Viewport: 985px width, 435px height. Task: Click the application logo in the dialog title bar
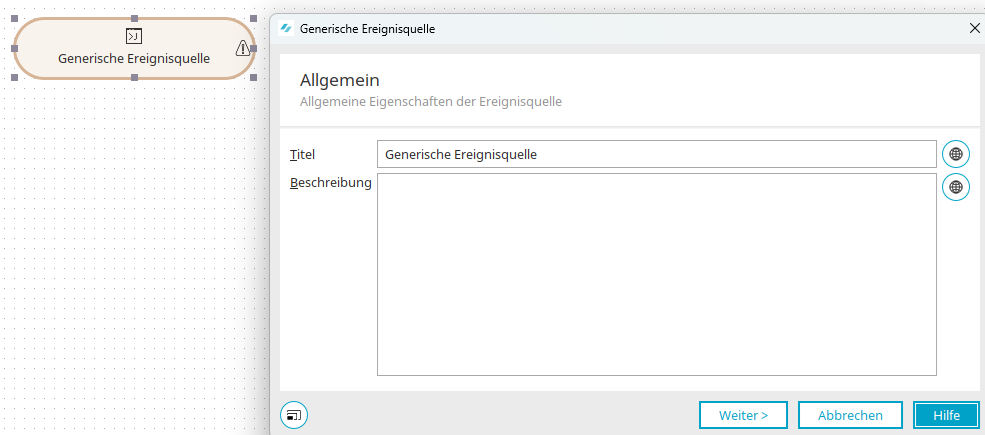click(x=286, y=28)
